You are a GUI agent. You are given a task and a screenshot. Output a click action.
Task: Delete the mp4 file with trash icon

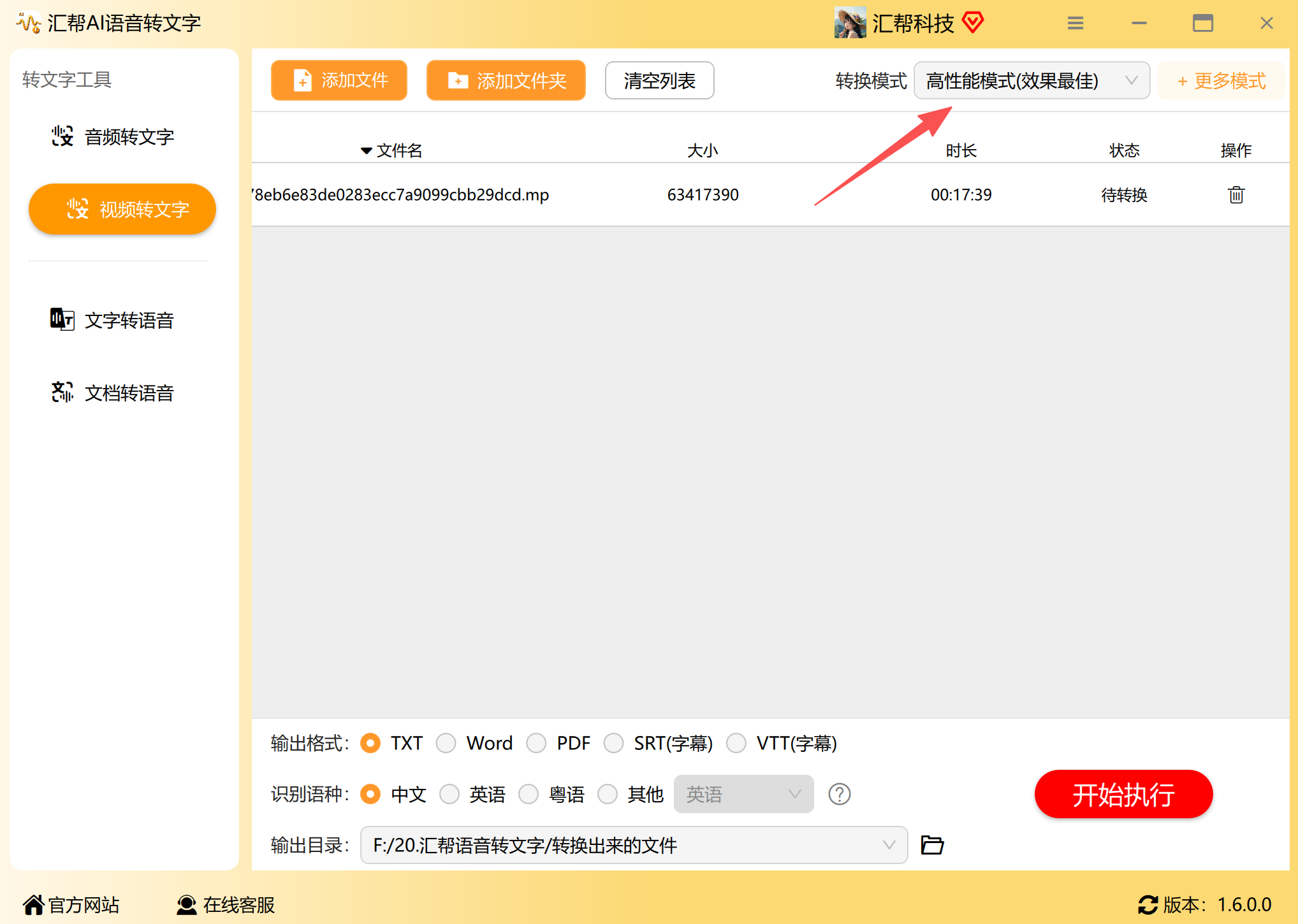1236,194
